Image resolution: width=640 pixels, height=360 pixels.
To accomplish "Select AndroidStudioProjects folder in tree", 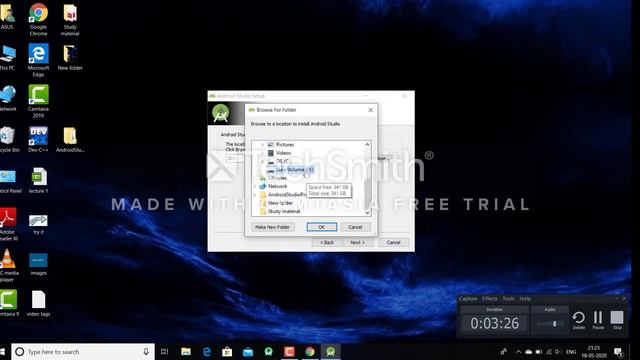I will [283, 195].
